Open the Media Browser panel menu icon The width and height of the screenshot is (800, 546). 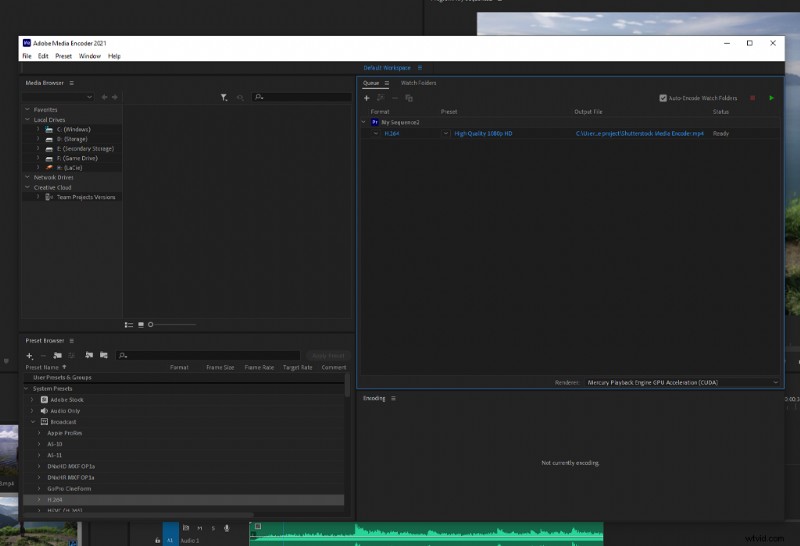pos(71,83)
